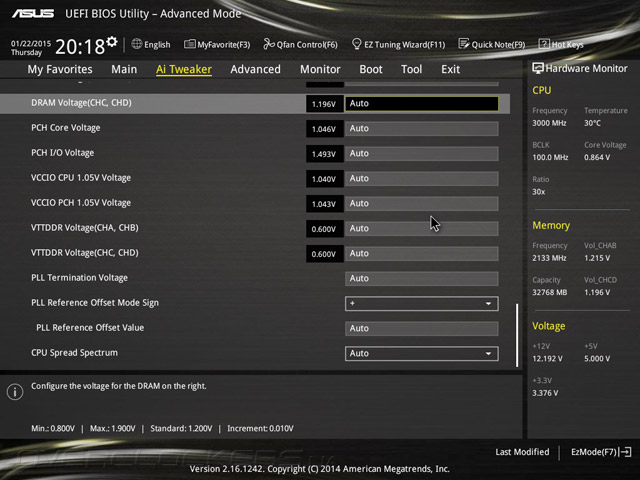Screen dimensions: 640x480
Task: Select the Ai Tweaker tab
Action: point(184,69)
